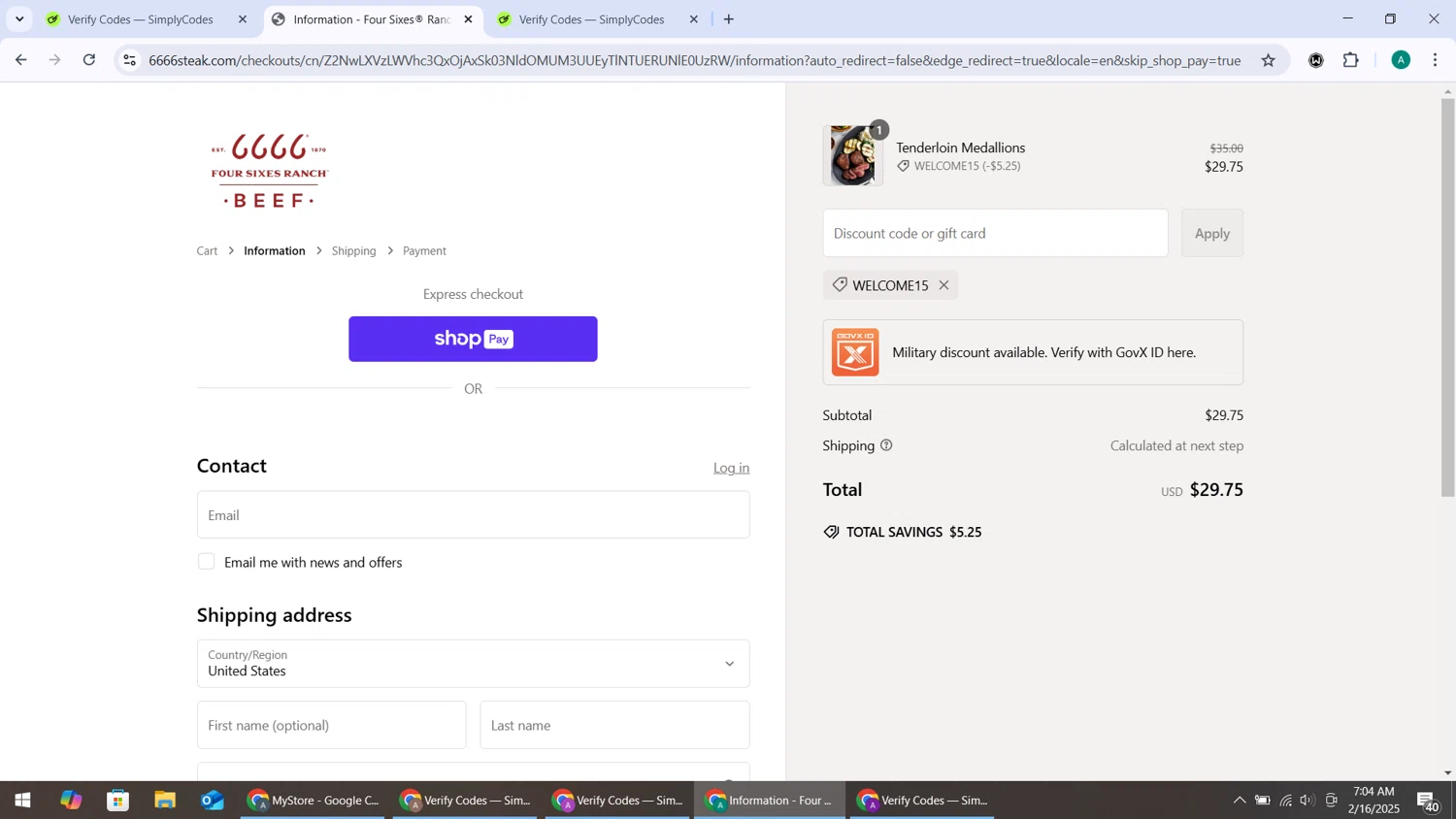Open the notification center icon
The image size is (1456, 819).
pos(1429,801)
